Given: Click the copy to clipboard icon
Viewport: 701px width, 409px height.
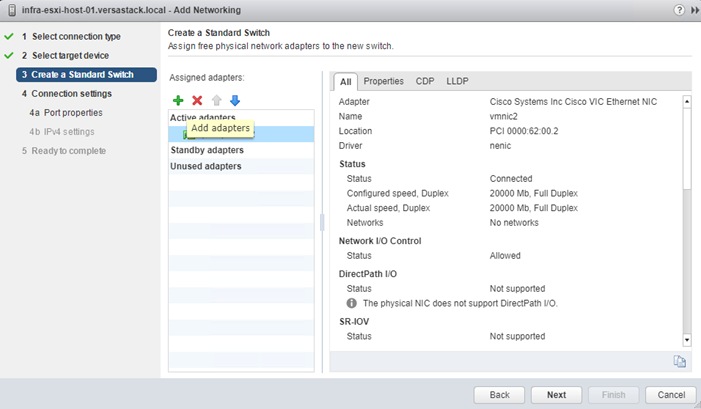Looking at the screenshot, I should 680,361.
